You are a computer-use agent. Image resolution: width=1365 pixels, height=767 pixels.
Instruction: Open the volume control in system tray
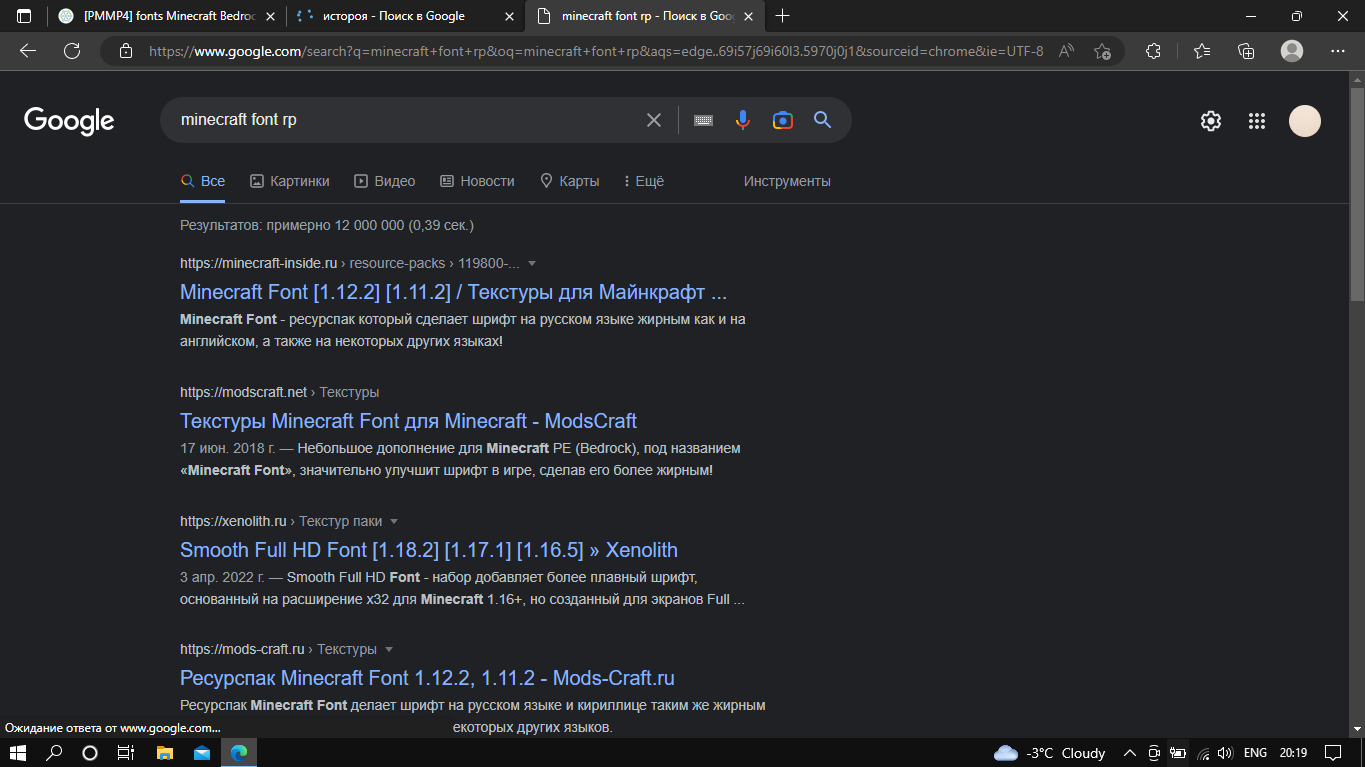click(1226, 753)
